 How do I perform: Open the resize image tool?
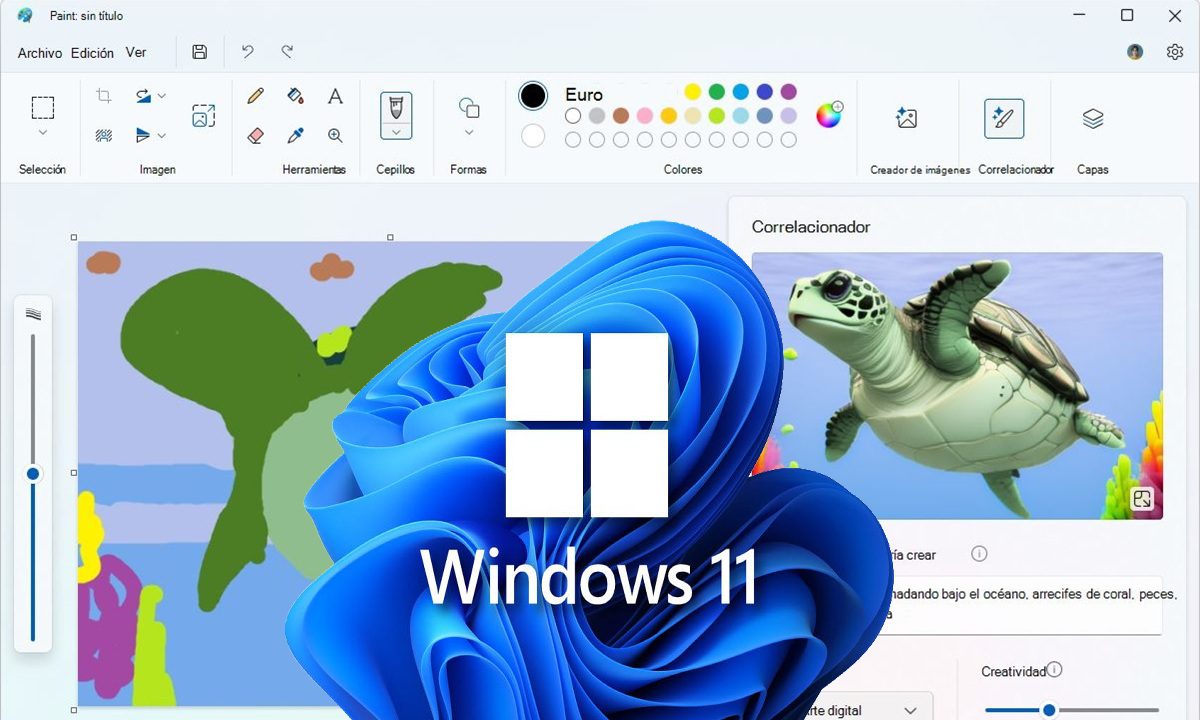point(204,116)
